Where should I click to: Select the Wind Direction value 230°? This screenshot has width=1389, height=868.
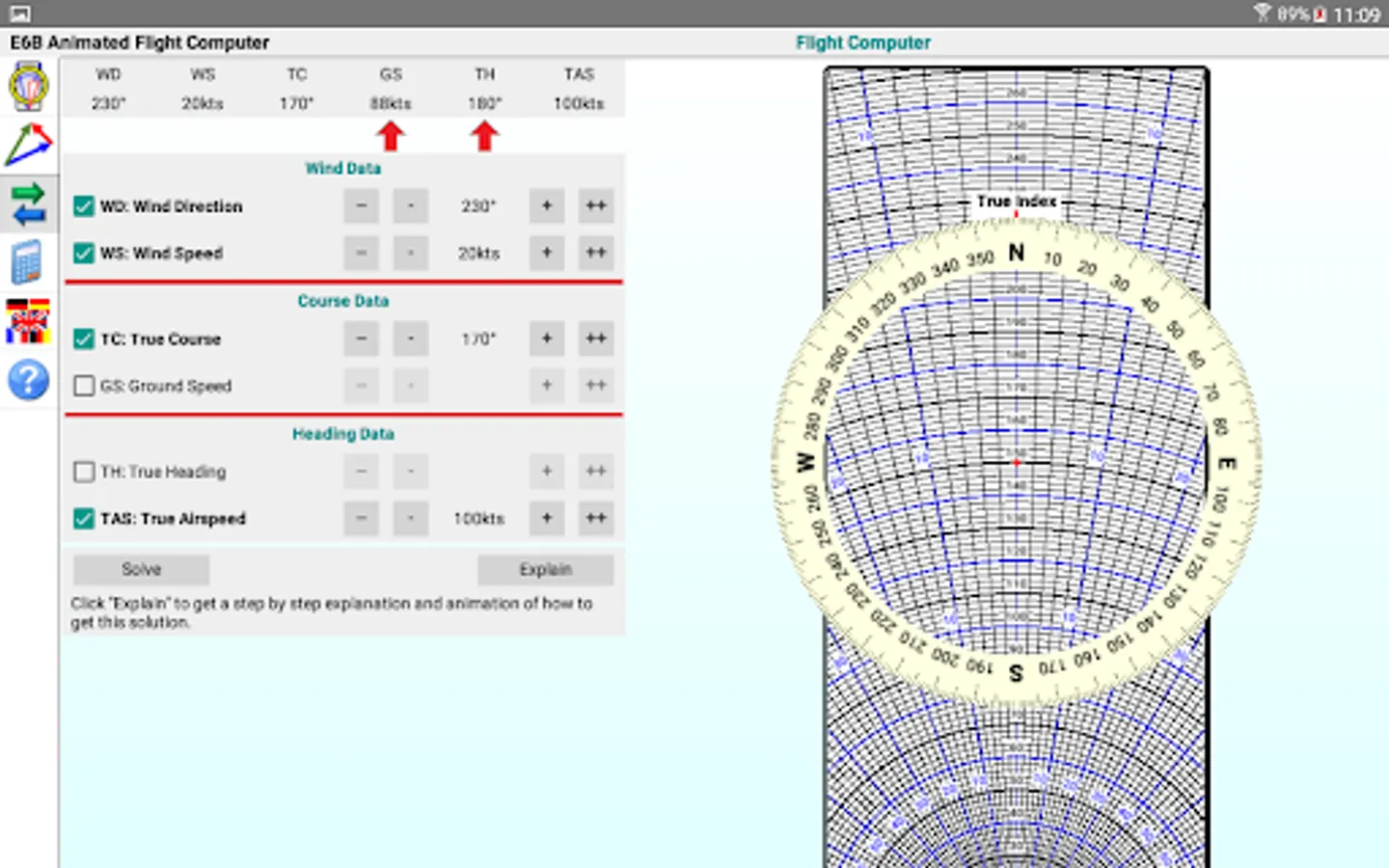[478, 206]
